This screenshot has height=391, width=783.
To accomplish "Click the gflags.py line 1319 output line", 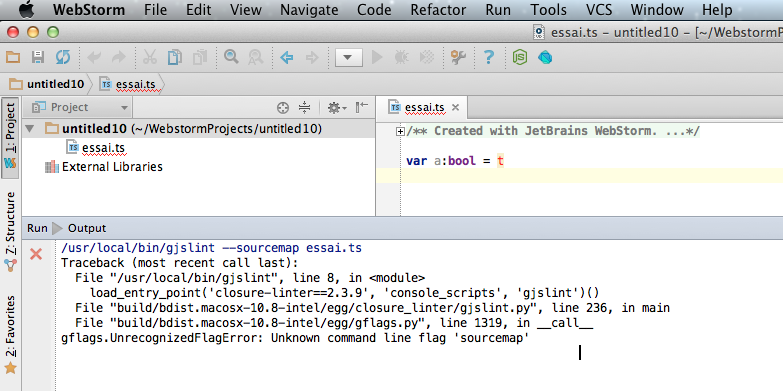I will point(334,323).
